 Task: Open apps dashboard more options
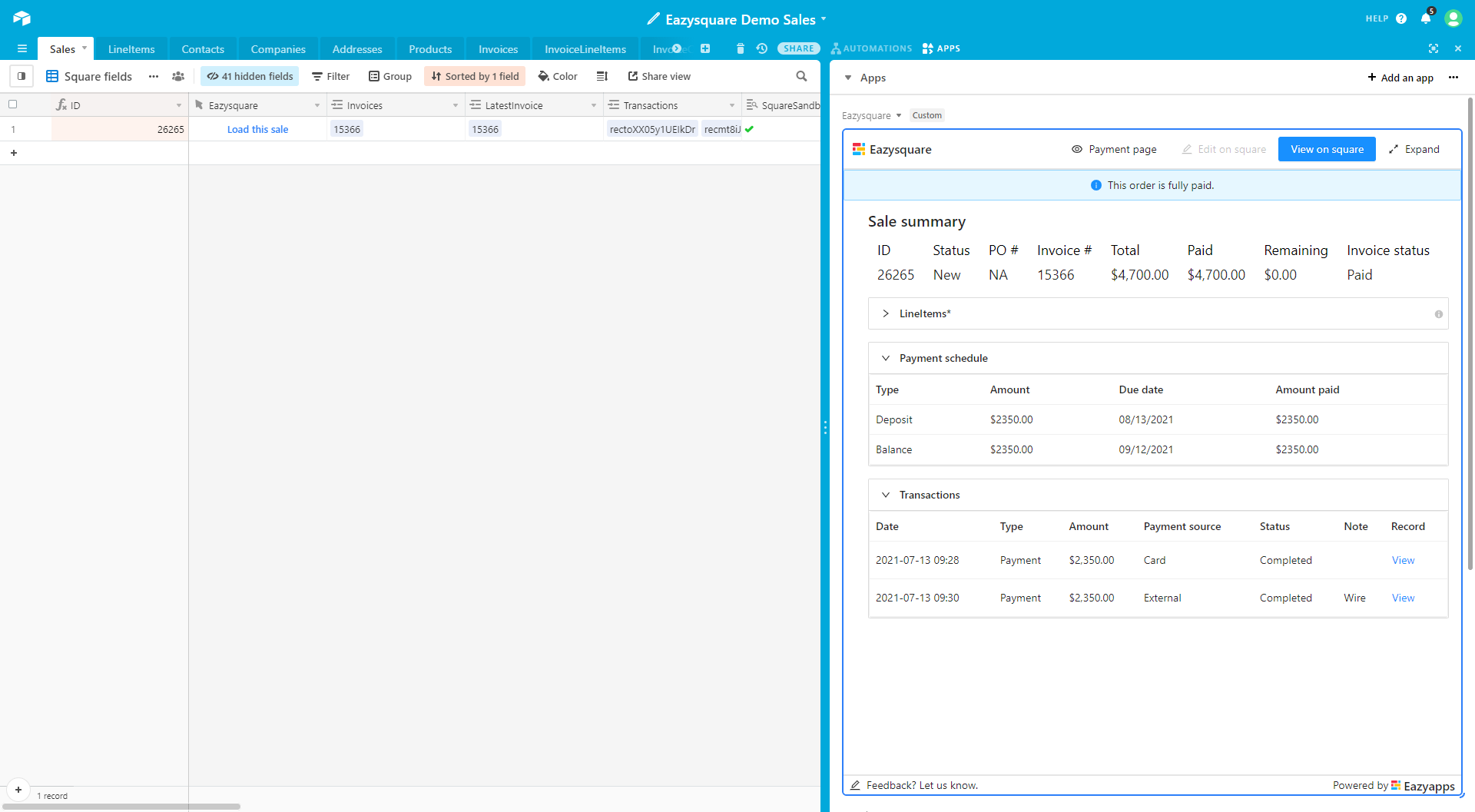tap(1453, 78)
